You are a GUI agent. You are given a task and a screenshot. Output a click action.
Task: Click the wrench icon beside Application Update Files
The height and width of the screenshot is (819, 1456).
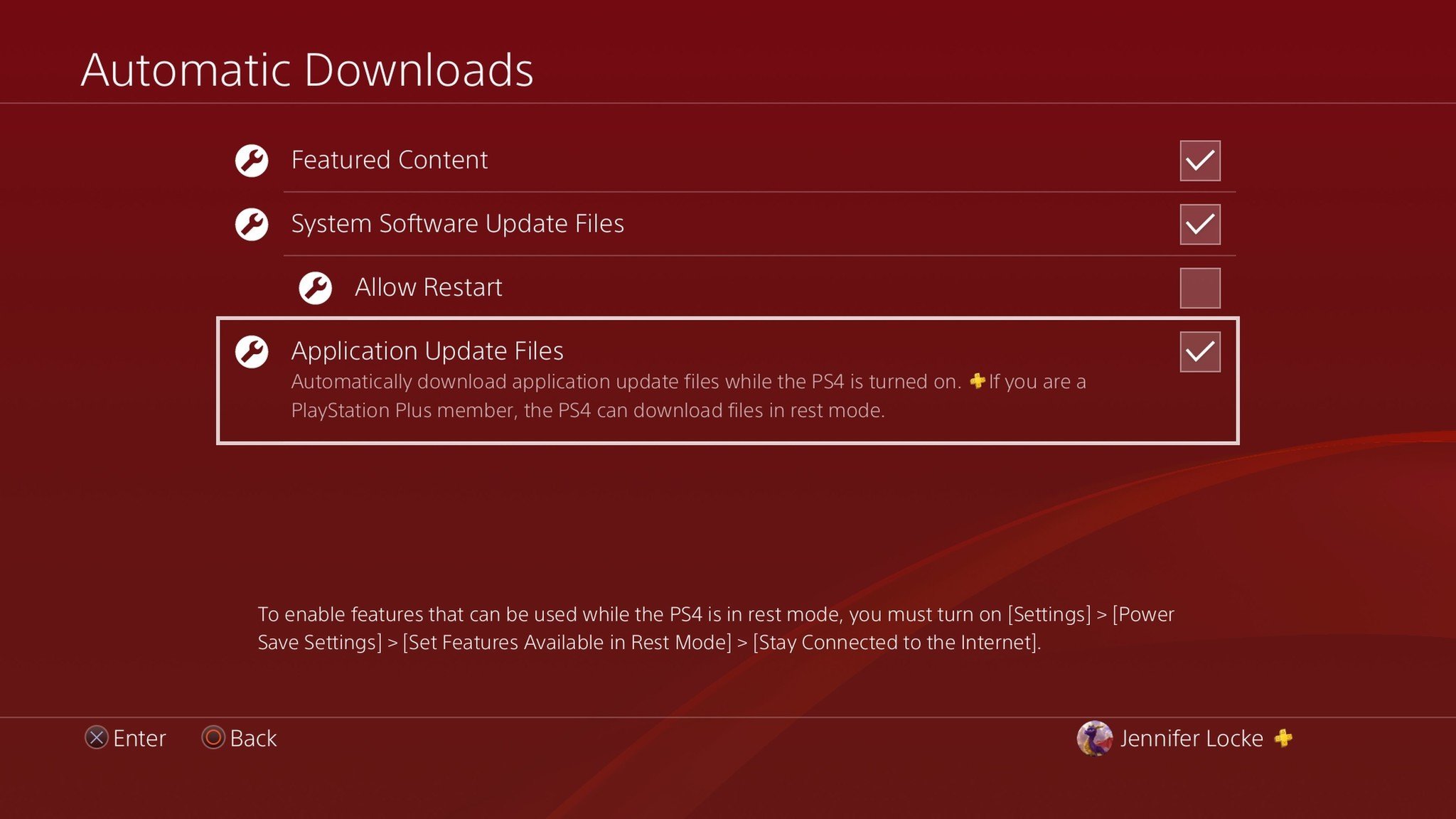(x=252, y=352)
